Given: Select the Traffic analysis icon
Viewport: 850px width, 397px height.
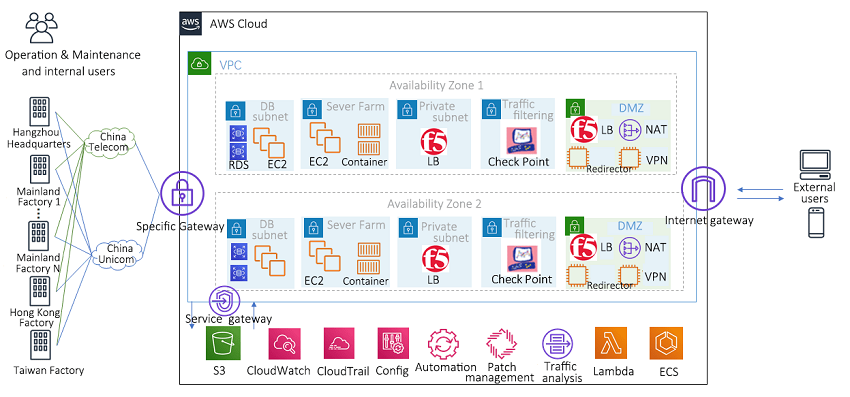Looking at the screenshot, I should [558, 344].
